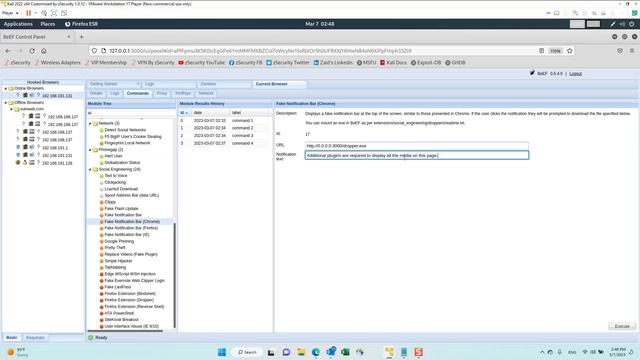Open the Applications menu
Viewport: 640px width, 360px height.
coord(18,24)
